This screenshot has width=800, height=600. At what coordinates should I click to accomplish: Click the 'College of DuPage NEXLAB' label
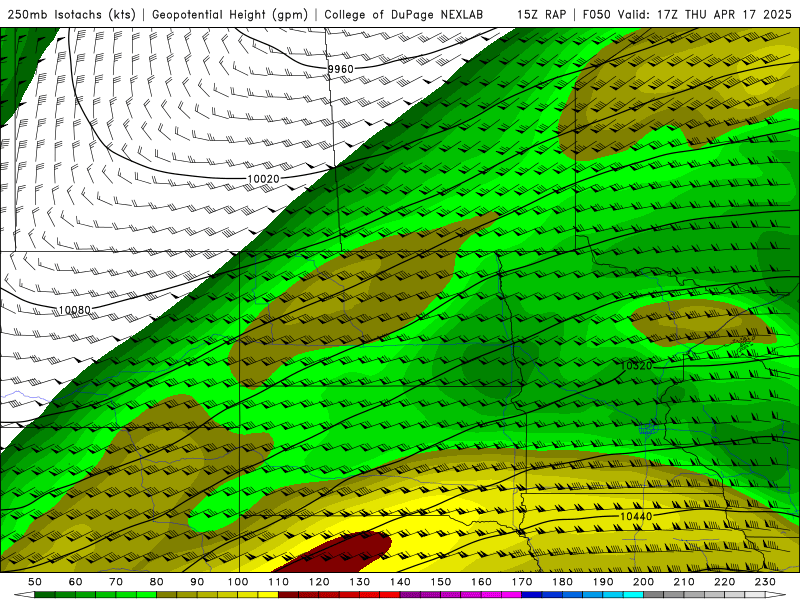[x=403, y=14]
